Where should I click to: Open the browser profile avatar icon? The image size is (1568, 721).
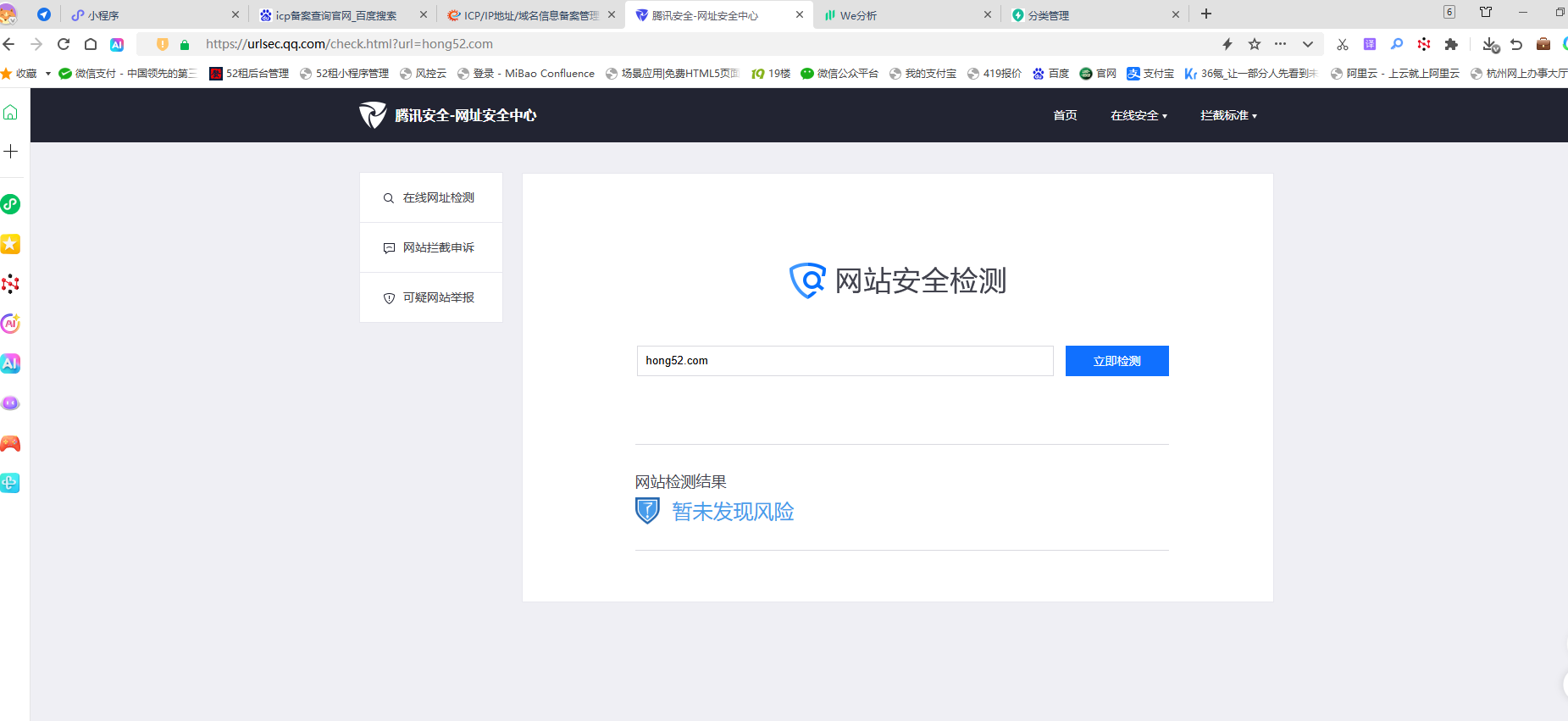point(8,14)
